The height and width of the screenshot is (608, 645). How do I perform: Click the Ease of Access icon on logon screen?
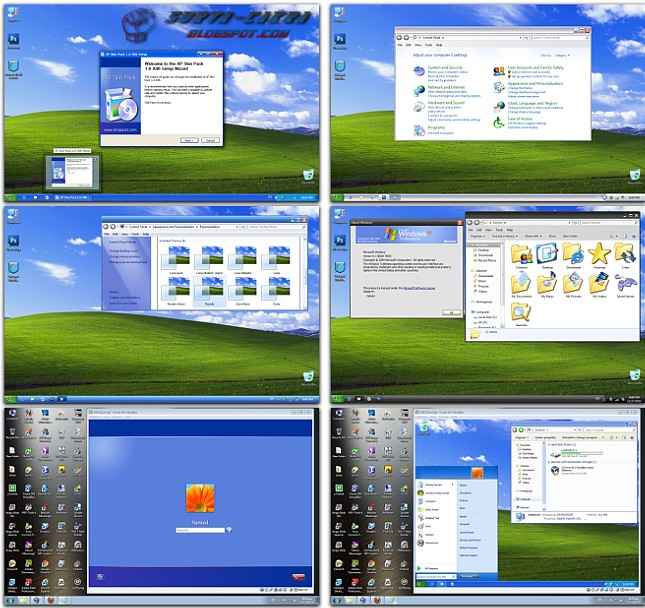pos(100,577)
